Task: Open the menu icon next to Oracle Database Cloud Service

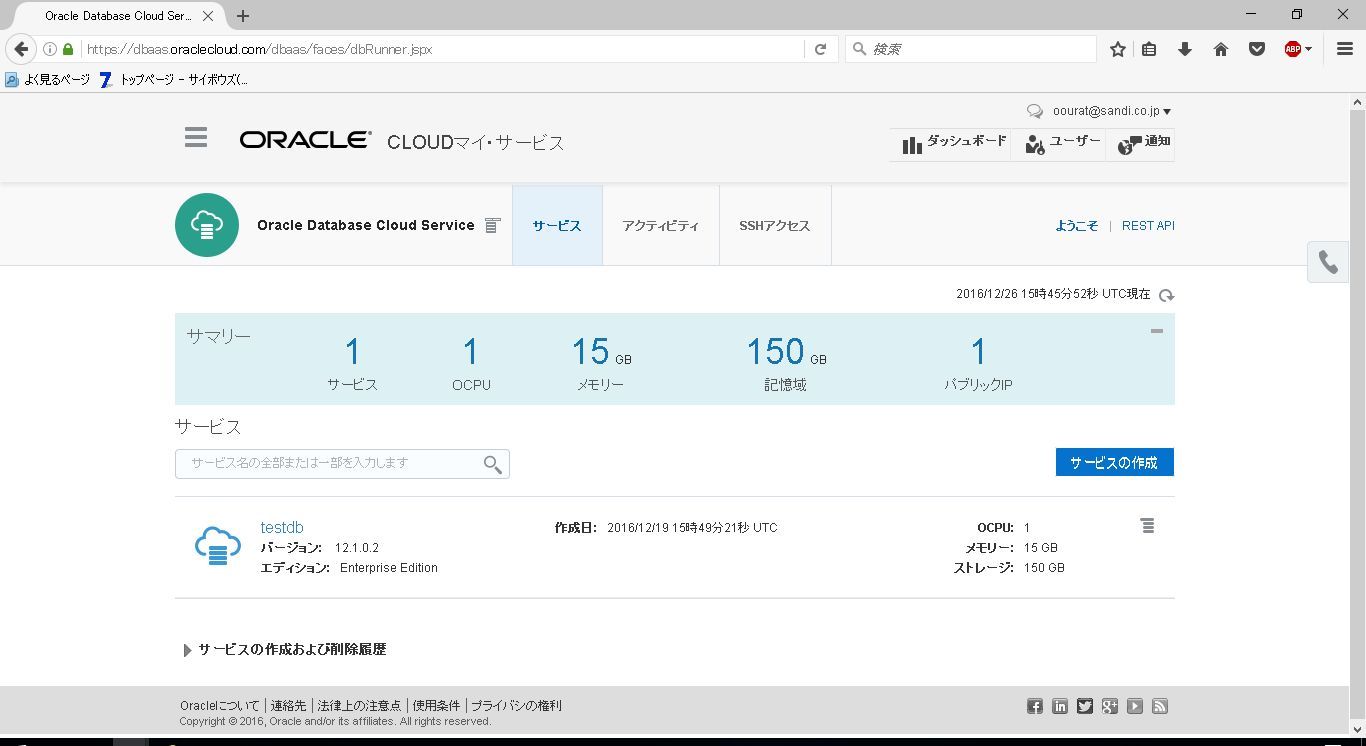Action: (x=492, y=226)
